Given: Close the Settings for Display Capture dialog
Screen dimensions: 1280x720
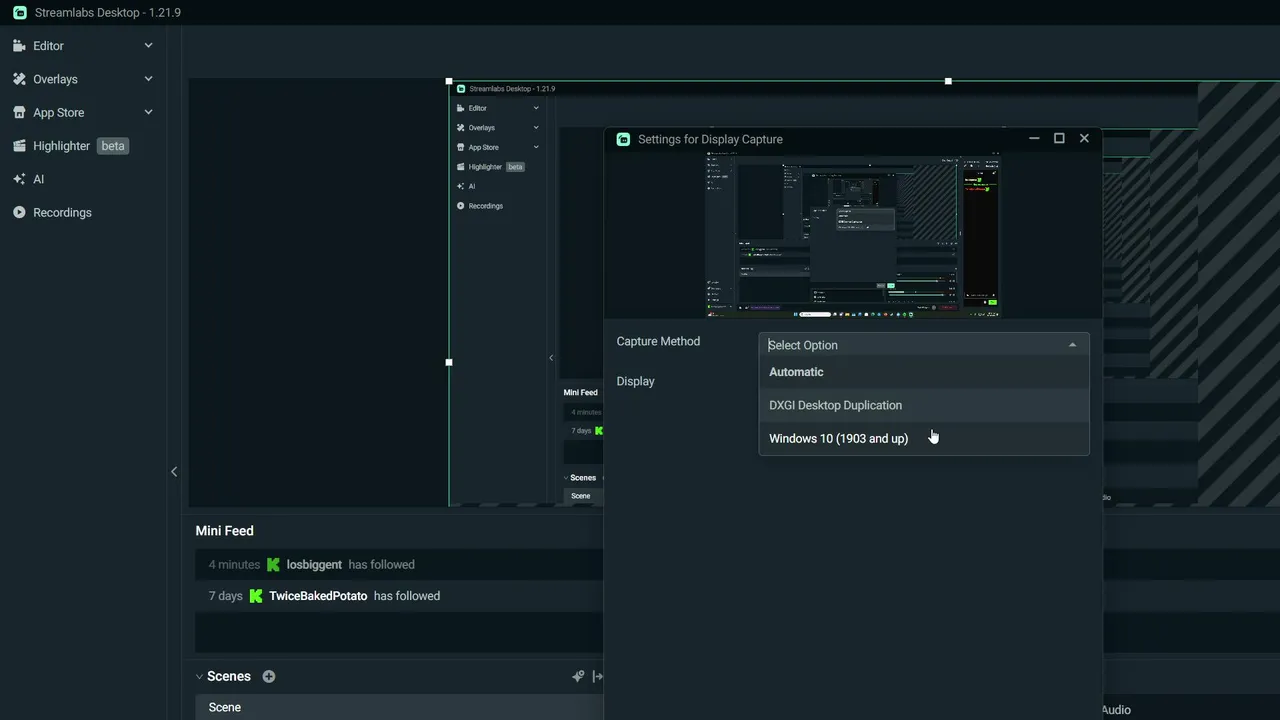Looking at the screenshot, I should [1084, 138].
